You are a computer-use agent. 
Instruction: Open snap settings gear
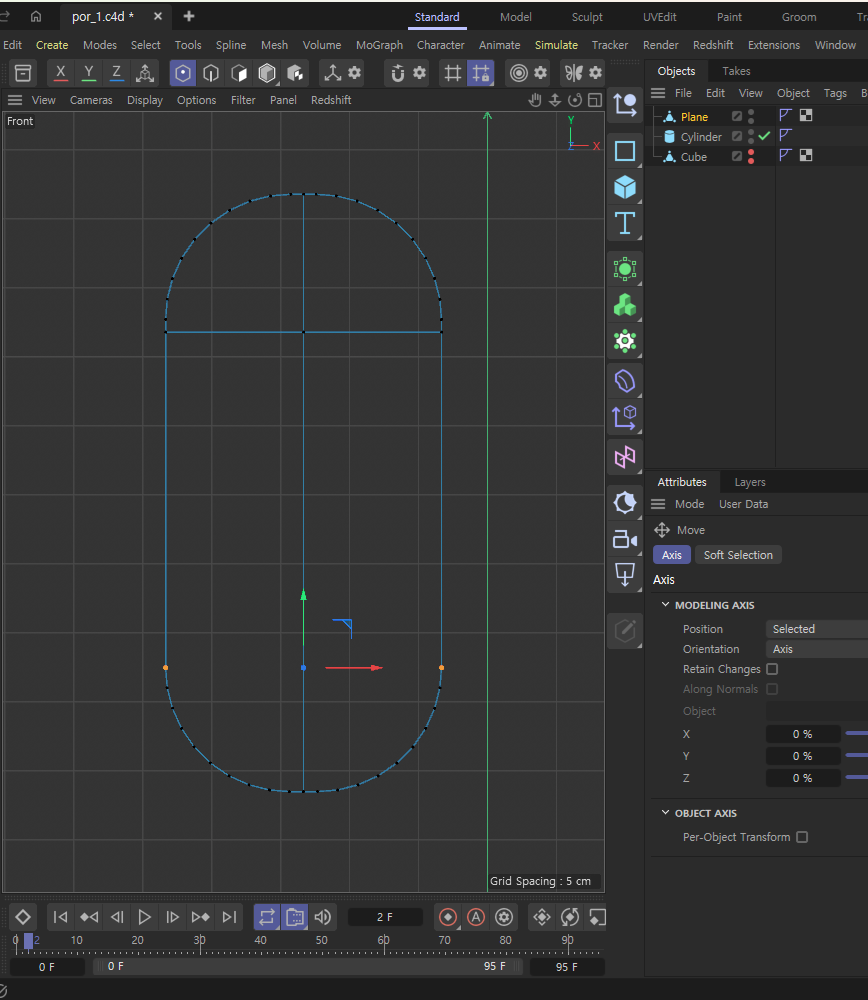click(419, 73)
